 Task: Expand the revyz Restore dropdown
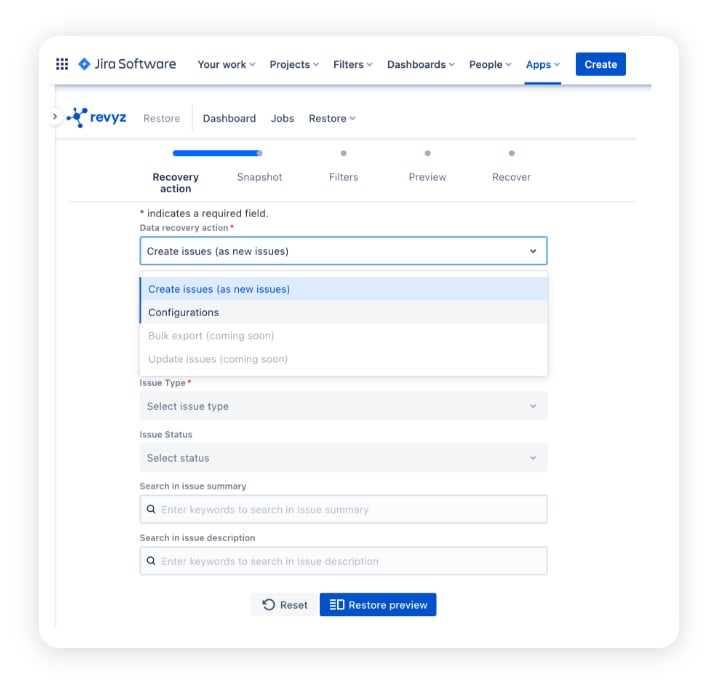(332, 118)
